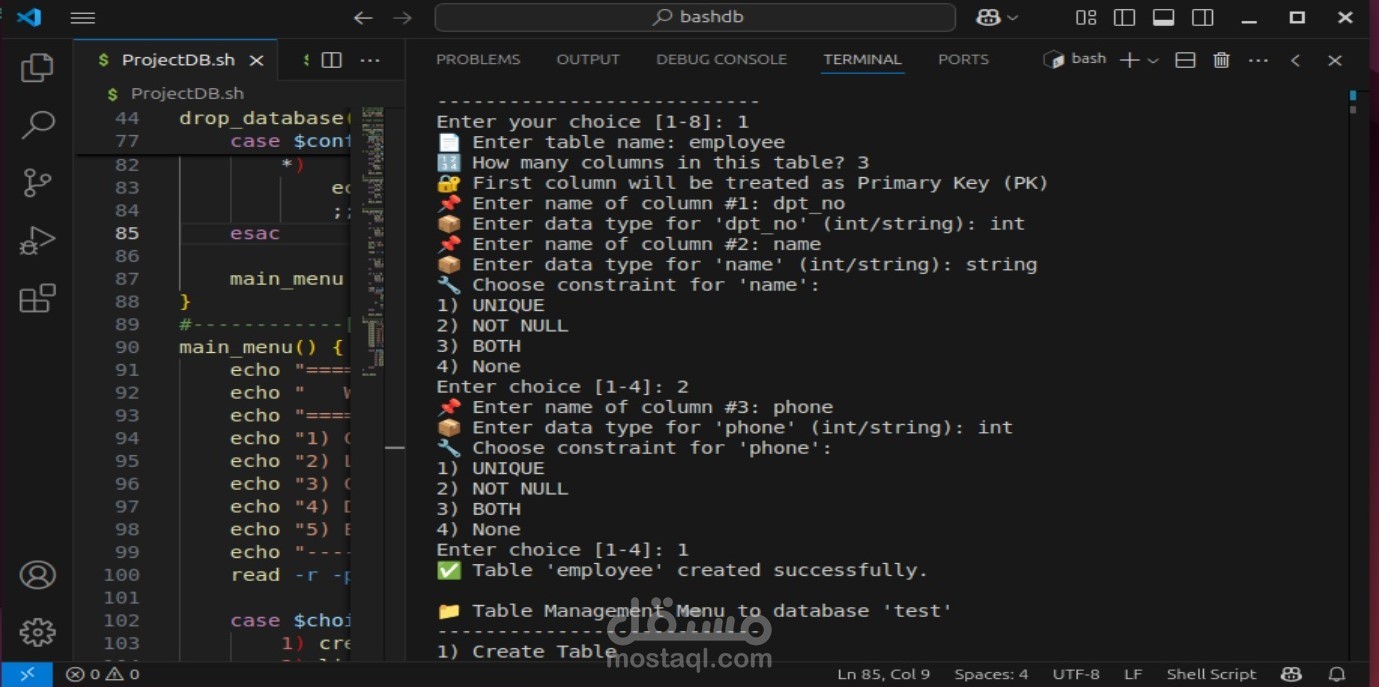Open the editor More Actions menu
Viewport: 1379px width, 687px height.
370,60
